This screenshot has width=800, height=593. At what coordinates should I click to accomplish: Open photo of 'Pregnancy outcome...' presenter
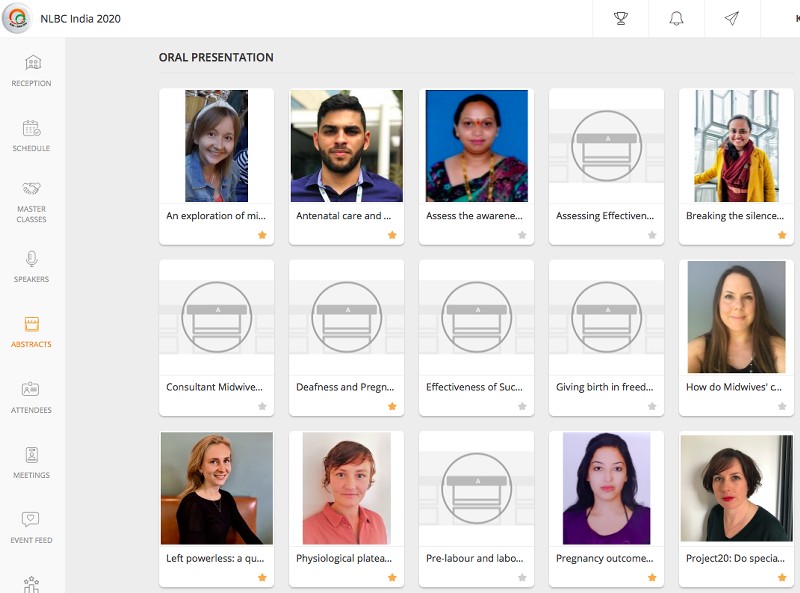(607, 488)
